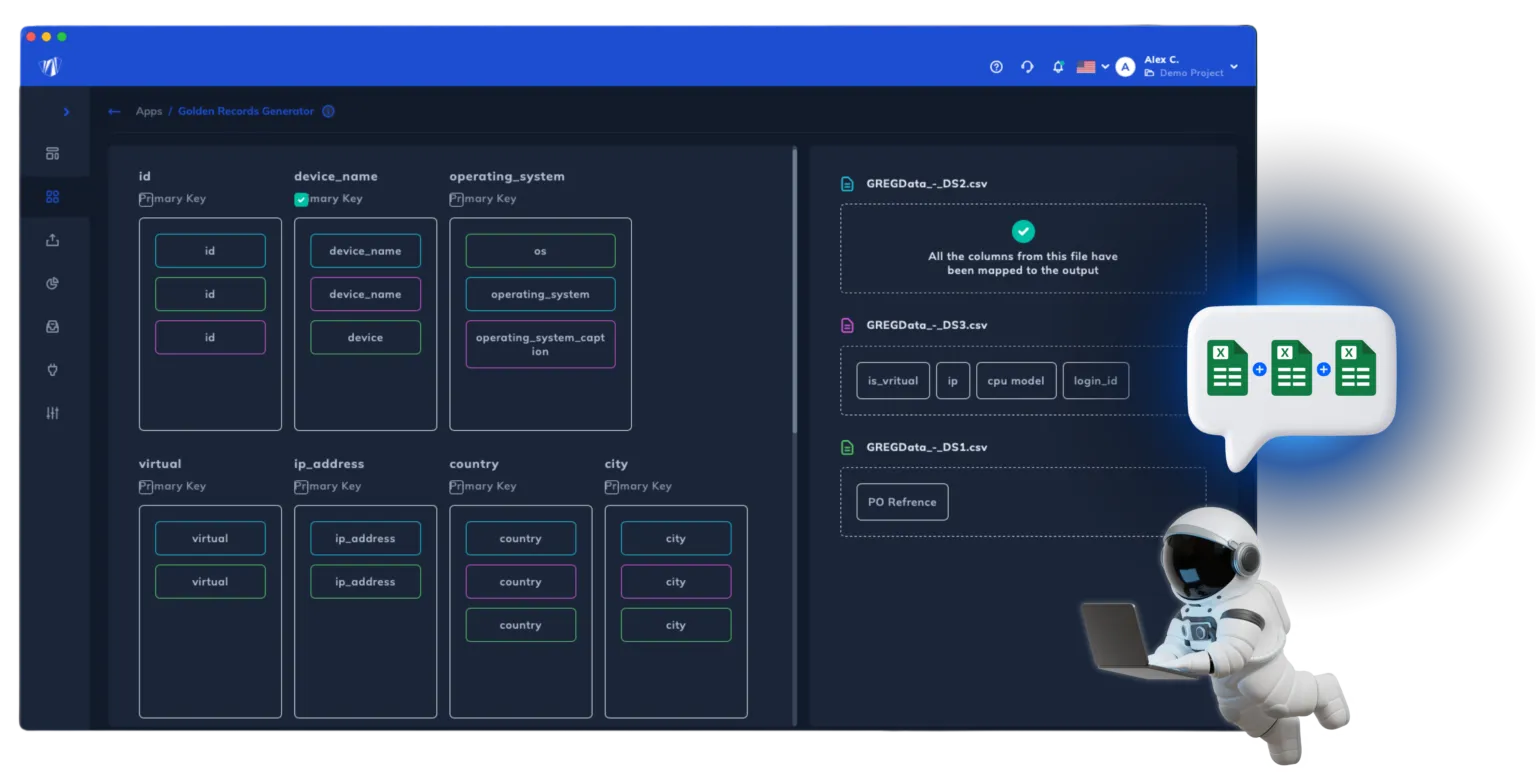Go to Apps in the breadcrumb
The image size is (1536, 776).
click(x=149, y=111)
